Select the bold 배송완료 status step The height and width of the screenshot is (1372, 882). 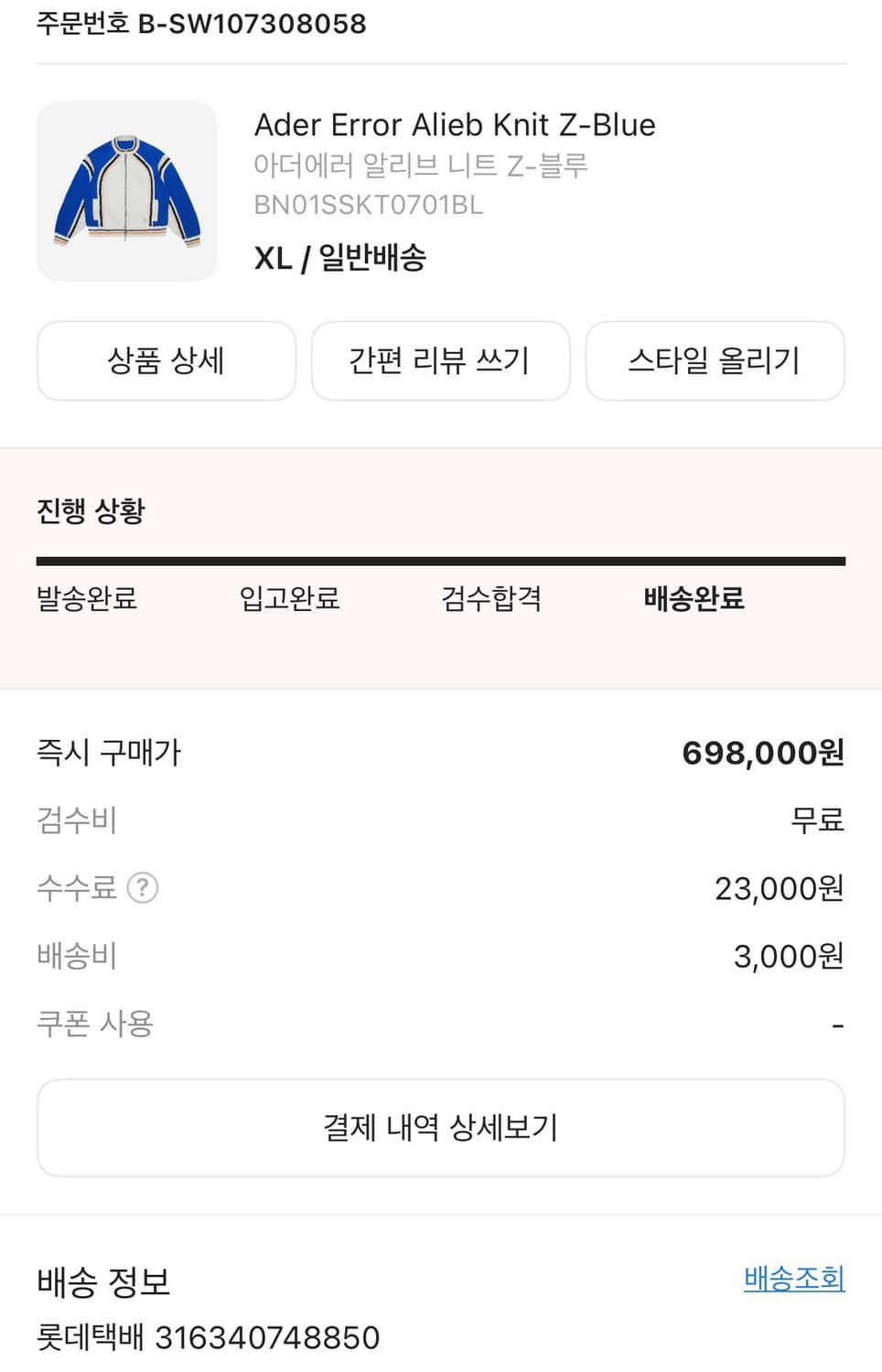click(694, 599)
